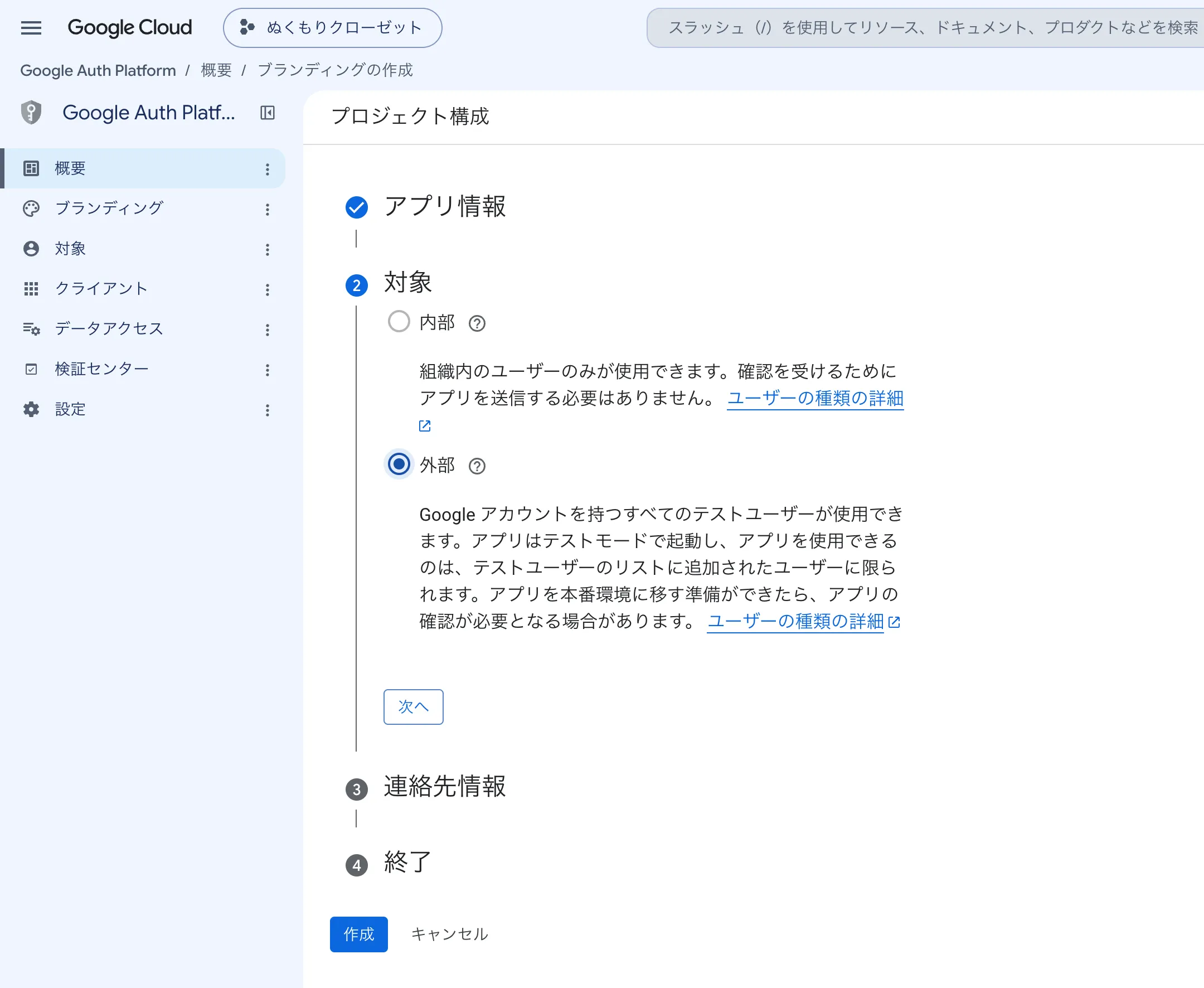Click external-link icon beside 外部 details link
Image resolution: width=1204 pixels, height=988 pixels.
[x=894, y=622]
